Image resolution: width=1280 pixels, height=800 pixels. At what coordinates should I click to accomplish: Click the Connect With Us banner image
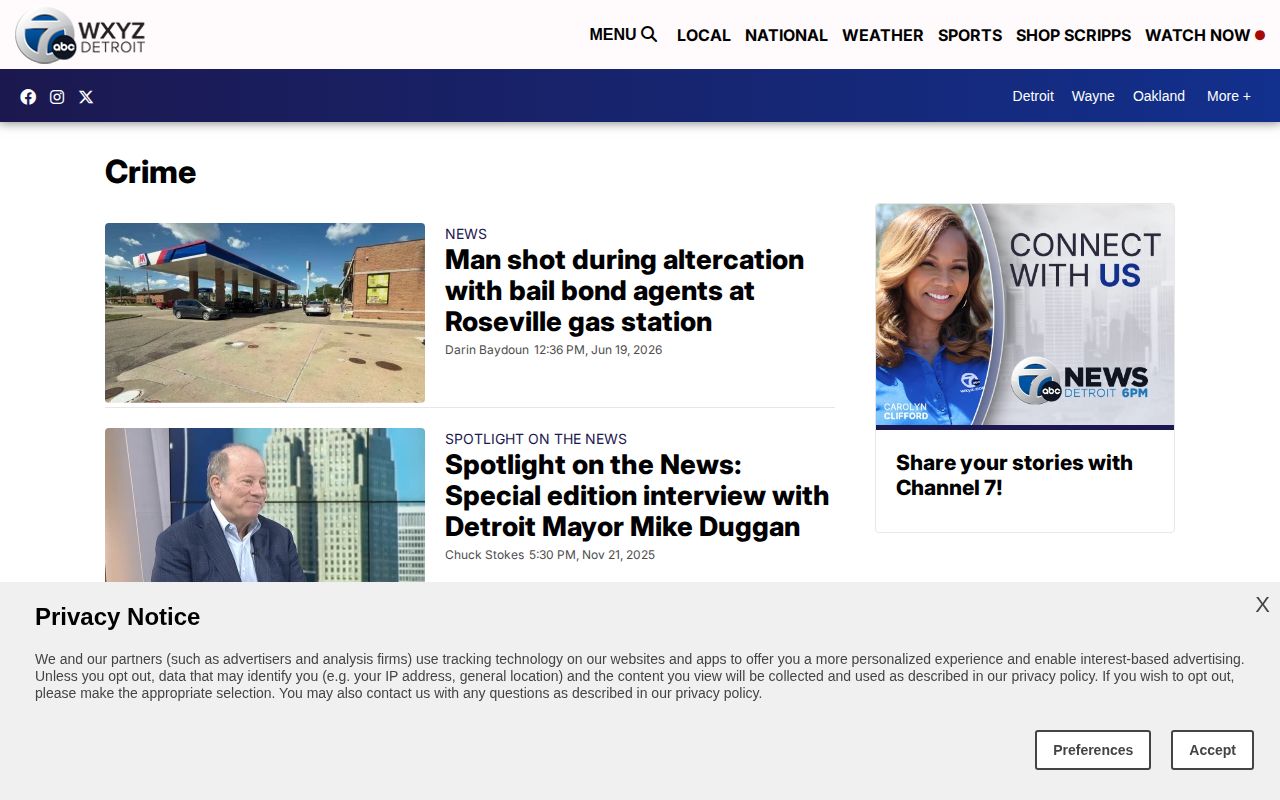pos(1025,316)
